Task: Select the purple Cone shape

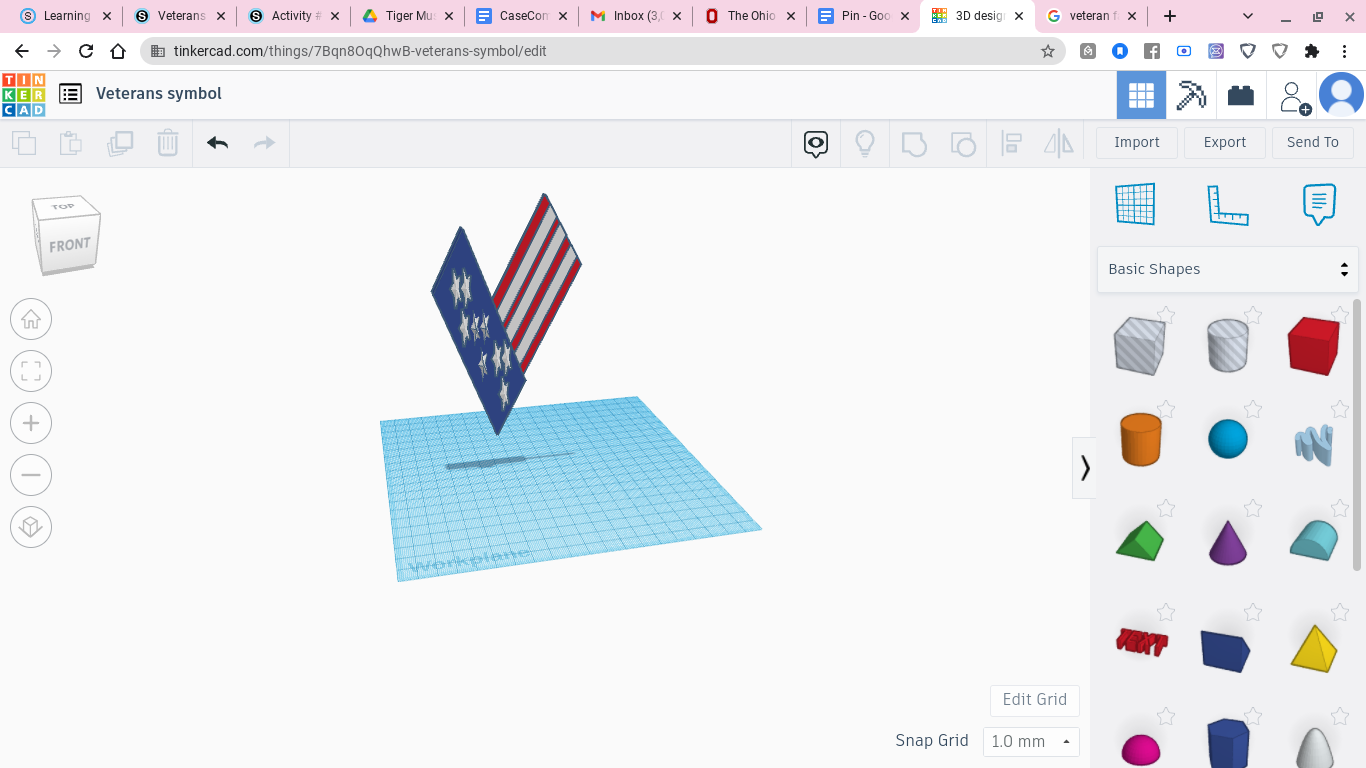Action: [1228, 541]
